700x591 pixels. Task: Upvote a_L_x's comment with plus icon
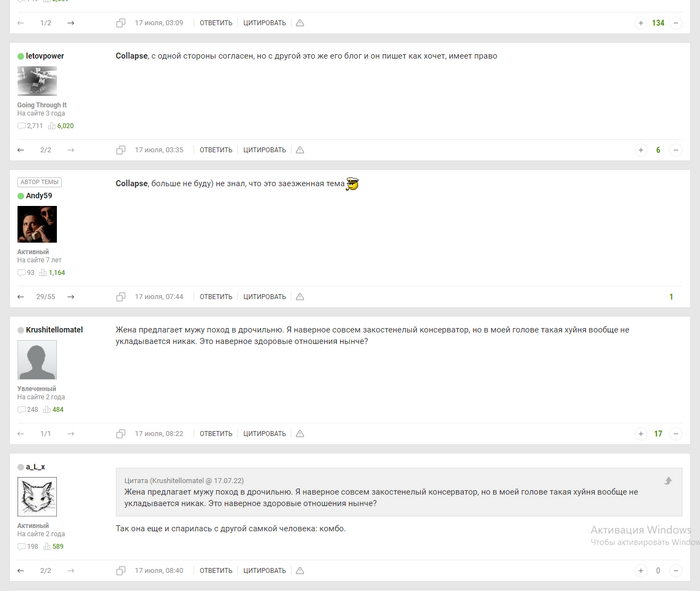click(640, 570)
